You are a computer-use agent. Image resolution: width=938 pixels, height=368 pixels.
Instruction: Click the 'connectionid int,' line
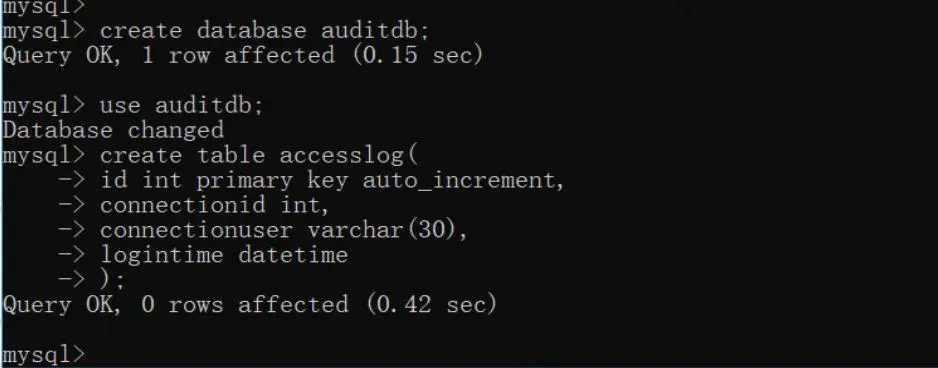coord(215,205)
